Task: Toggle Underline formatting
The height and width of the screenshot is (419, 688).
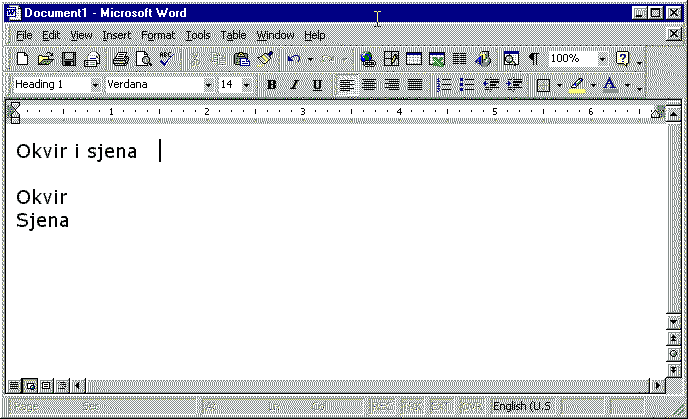Action: pyautogui.click(x=317, y=85)
